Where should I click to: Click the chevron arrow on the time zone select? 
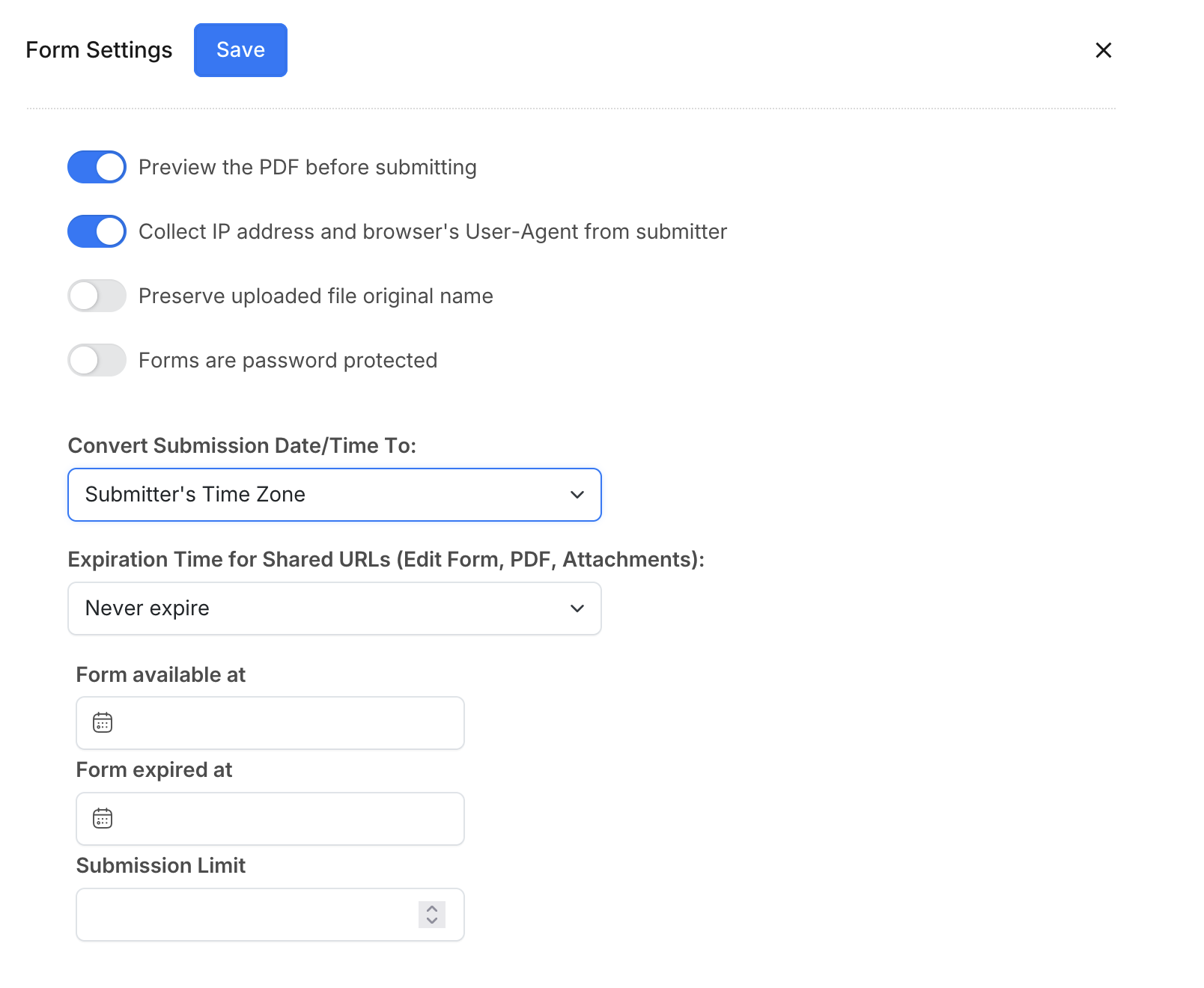(577, 495)
